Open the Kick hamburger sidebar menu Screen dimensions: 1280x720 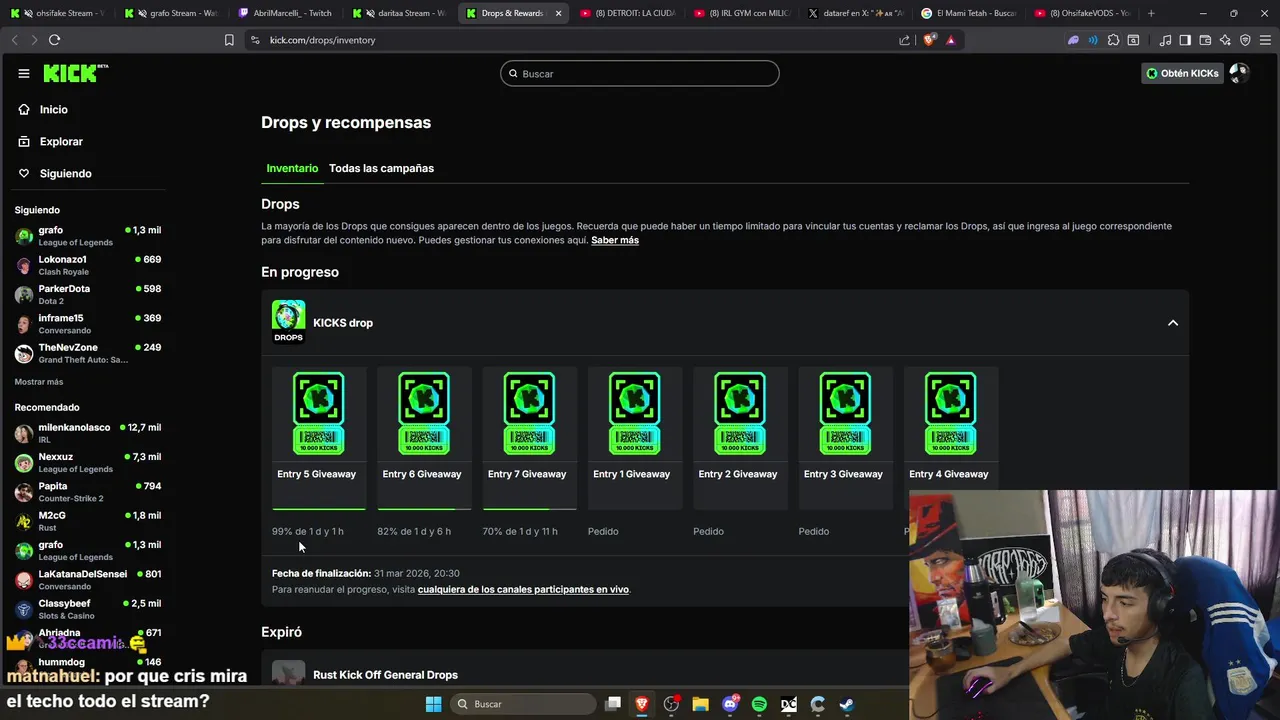[23, 73]
